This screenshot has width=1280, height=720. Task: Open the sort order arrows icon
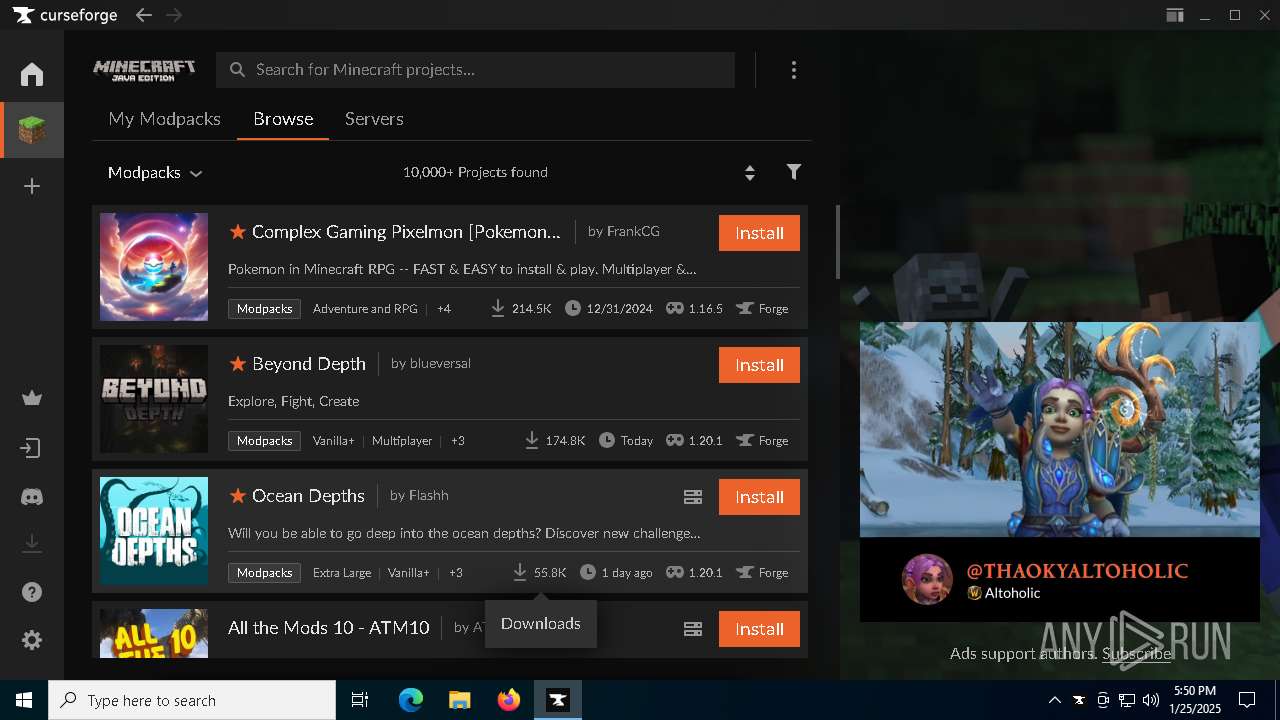750,172
